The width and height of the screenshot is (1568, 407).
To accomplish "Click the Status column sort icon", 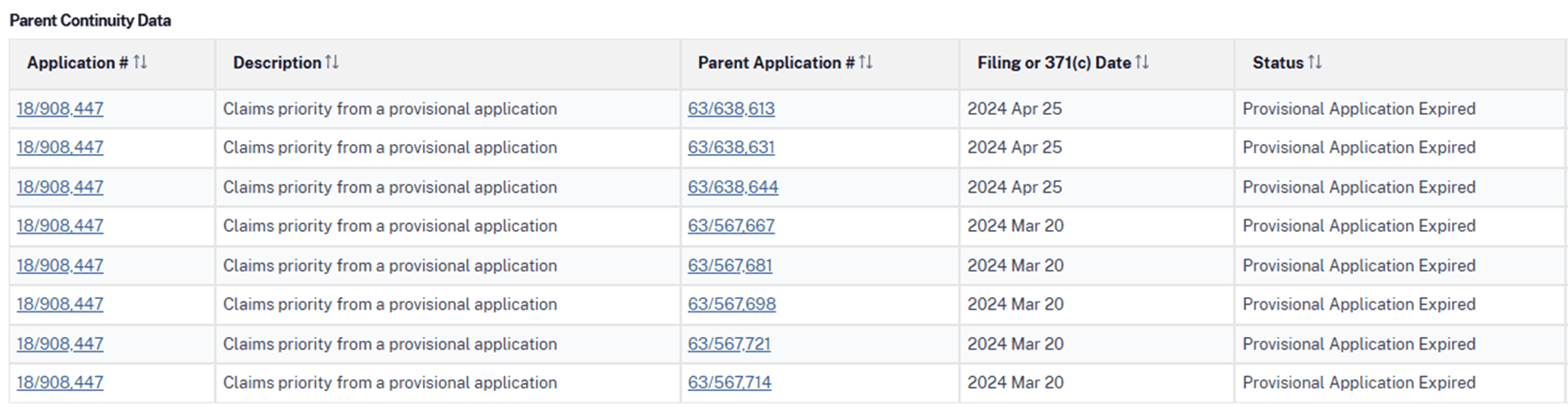I will click(x=1315, y=62).
